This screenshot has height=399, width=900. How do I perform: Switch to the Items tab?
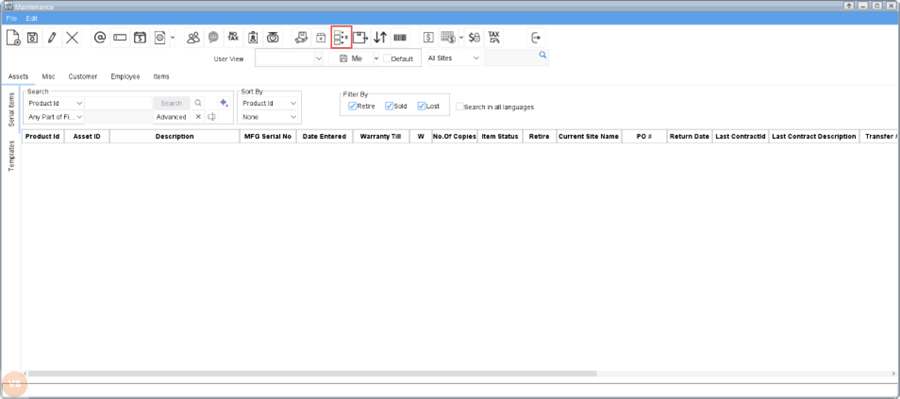point(161,76)
